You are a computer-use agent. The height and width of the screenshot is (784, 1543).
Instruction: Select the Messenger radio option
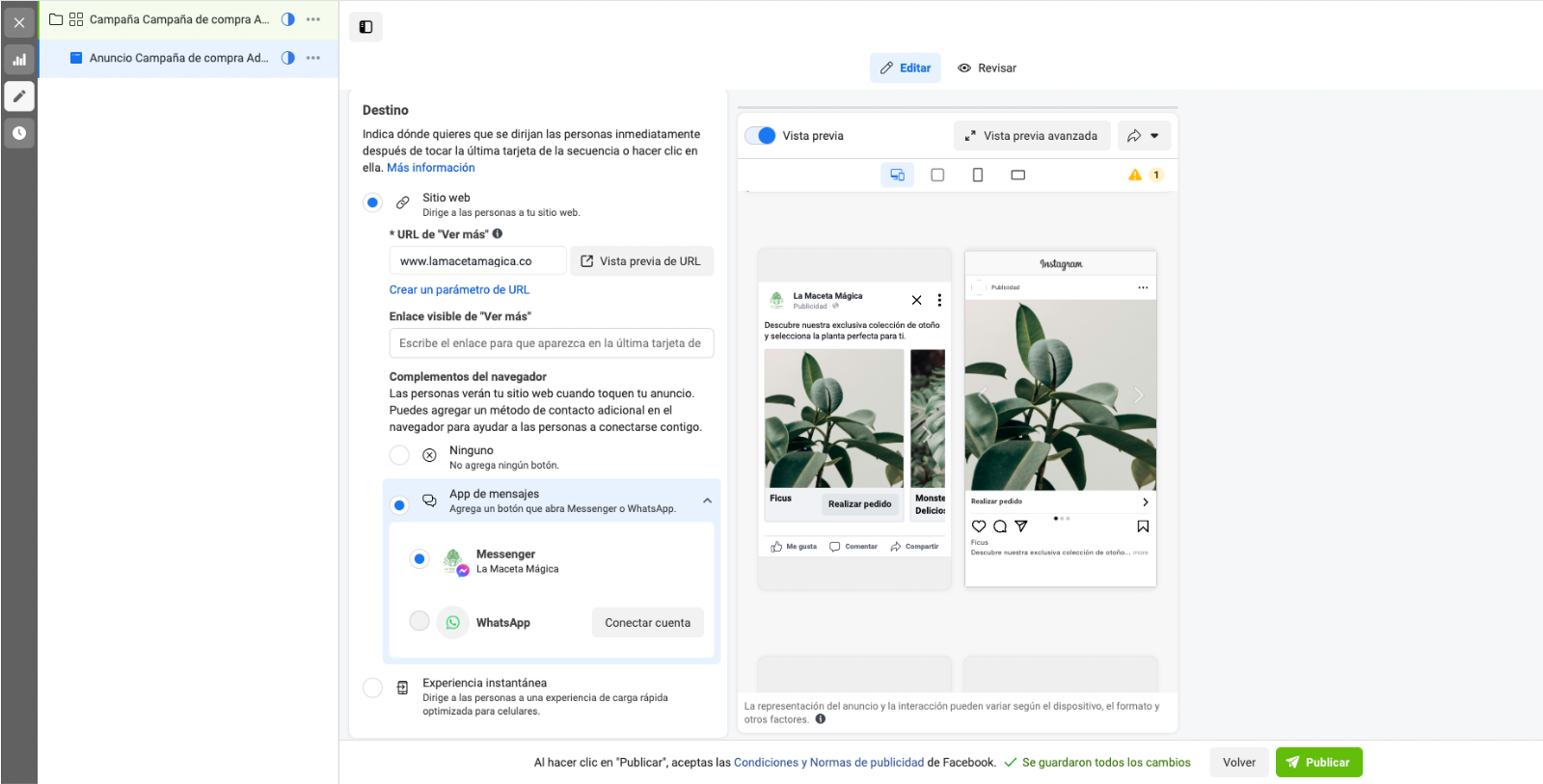(x=420, y=558)
